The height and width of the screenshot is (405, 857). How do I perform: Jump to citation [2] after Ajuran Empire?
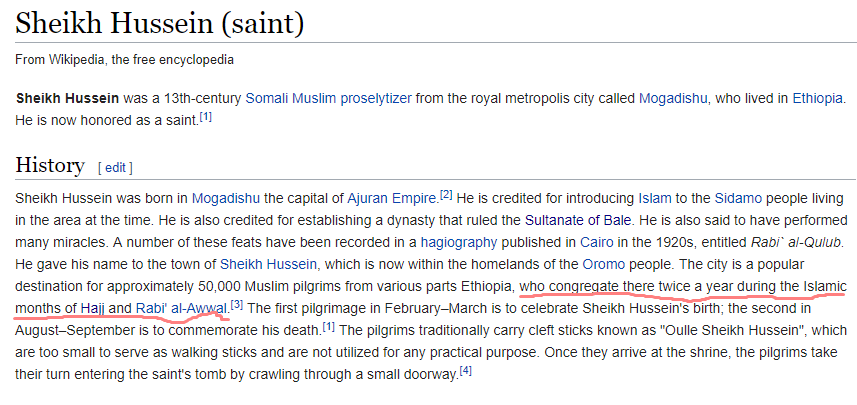point(447,194)
